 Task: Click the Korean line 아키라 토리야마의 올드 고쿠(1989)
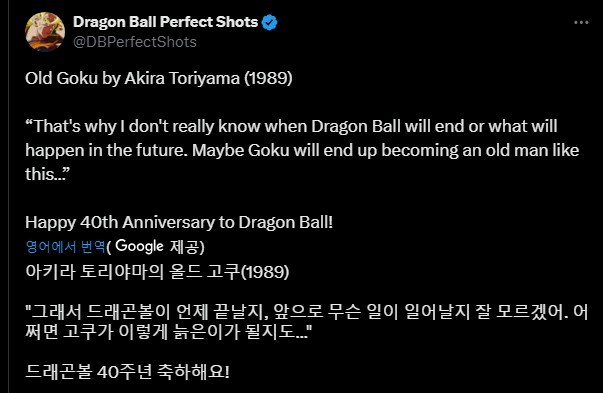[x=157, y=272]
